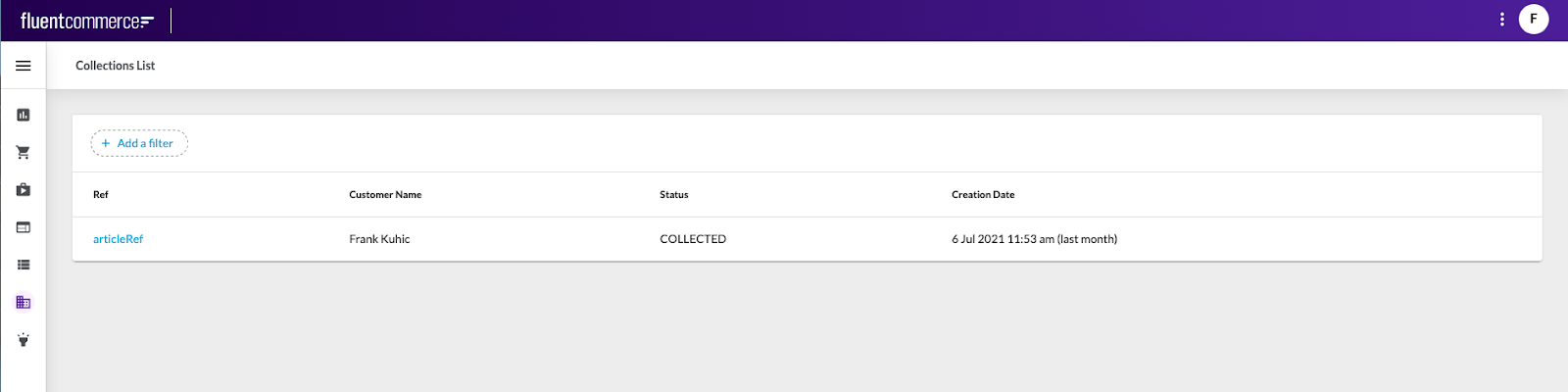Click the 'Add a filter' button
The height and width of the screenshot is (392, 1568).
(139, 143)
